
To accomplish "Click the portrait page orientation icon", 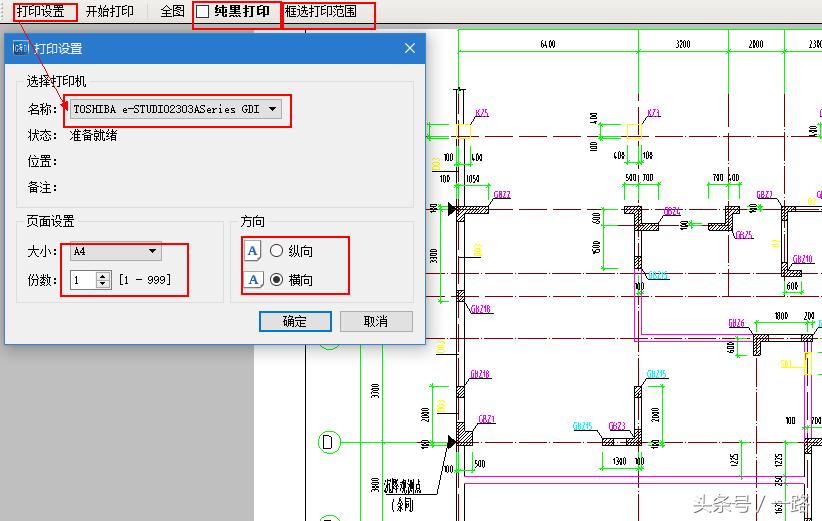I will point(254,251).
